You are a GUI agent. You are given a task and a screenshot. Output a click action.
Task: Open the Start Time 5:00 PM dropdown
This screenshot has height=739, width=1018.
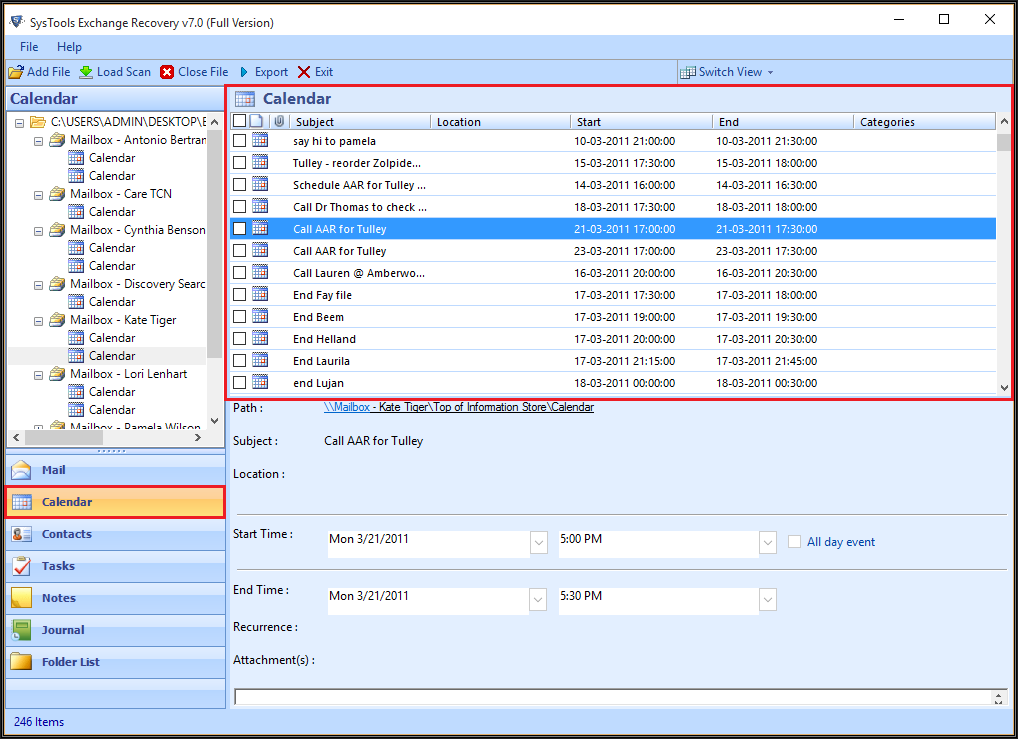point(768,542)
